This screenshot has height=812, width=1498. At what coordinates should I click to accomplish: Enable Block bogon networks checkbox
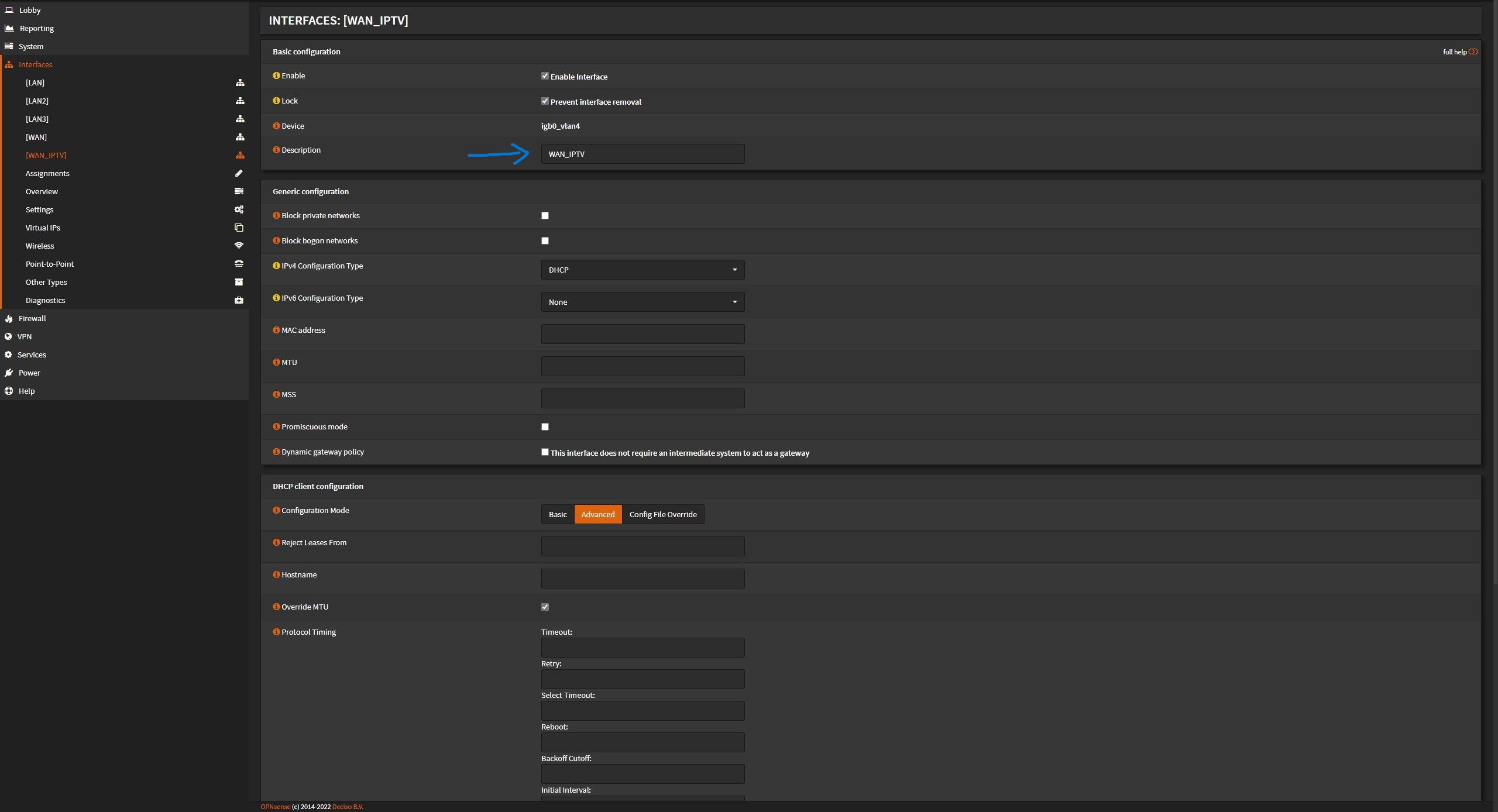545,240
